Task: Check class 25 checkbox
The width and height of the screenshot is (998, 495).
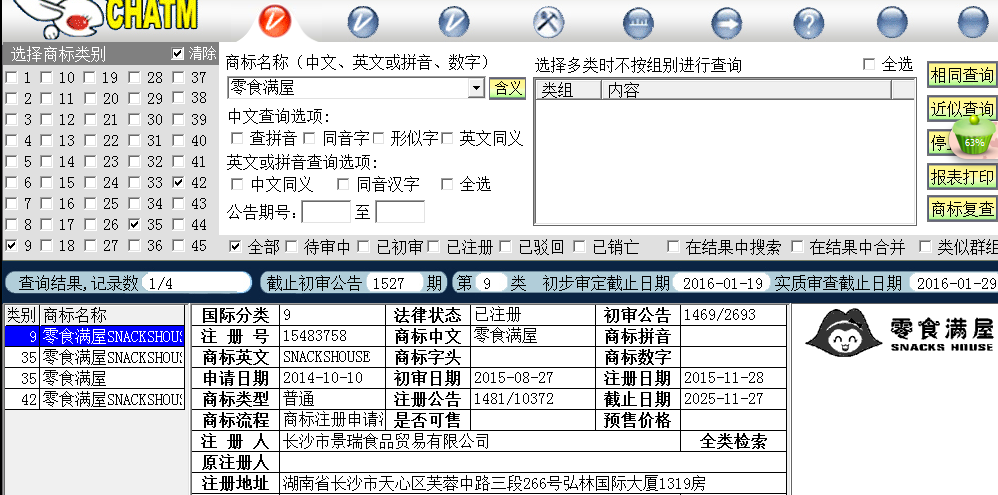Action: click(x=90, y=204)
